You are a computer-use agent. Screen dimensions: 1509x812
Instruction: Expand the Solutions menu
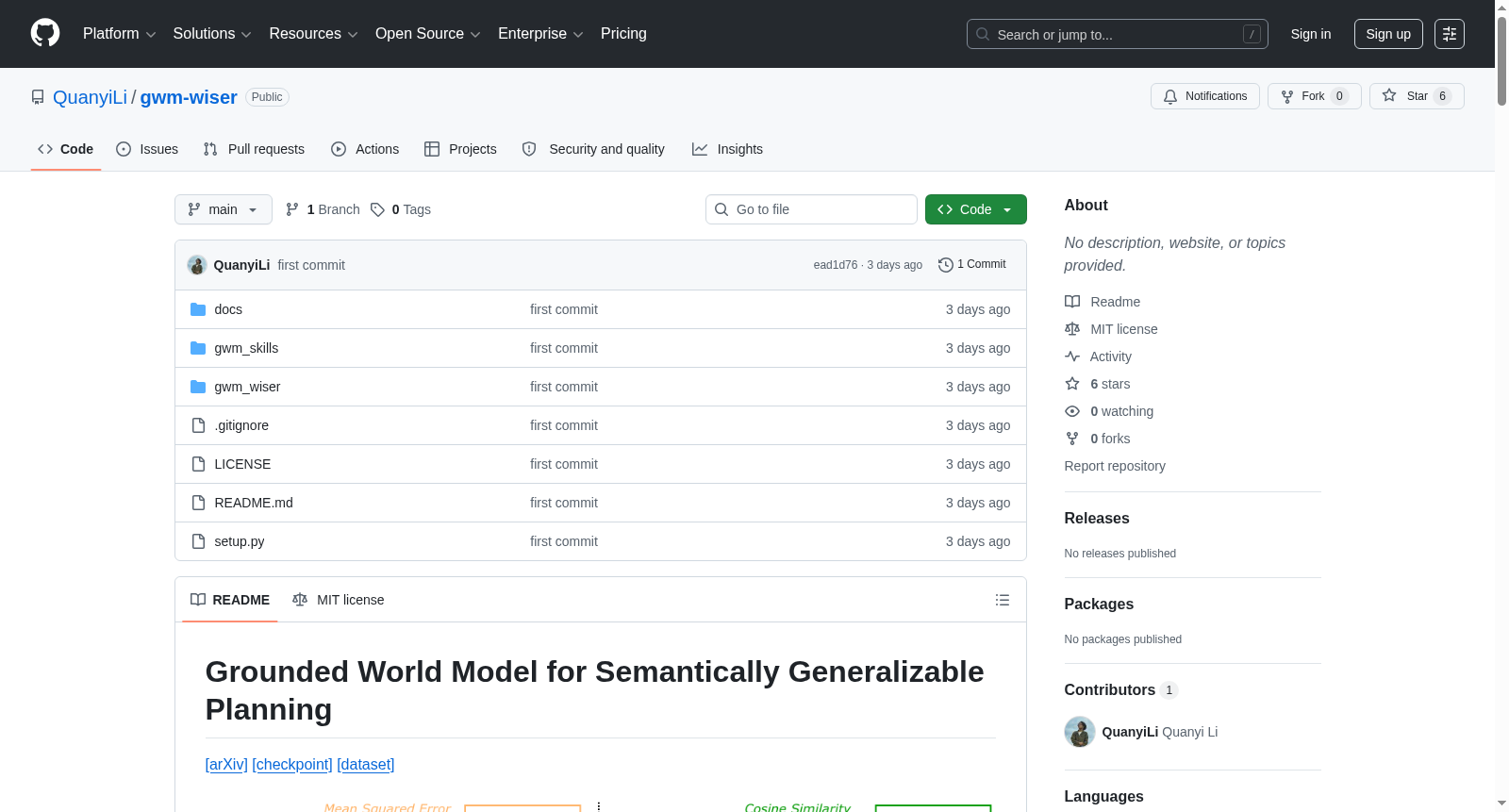point(212,34)
